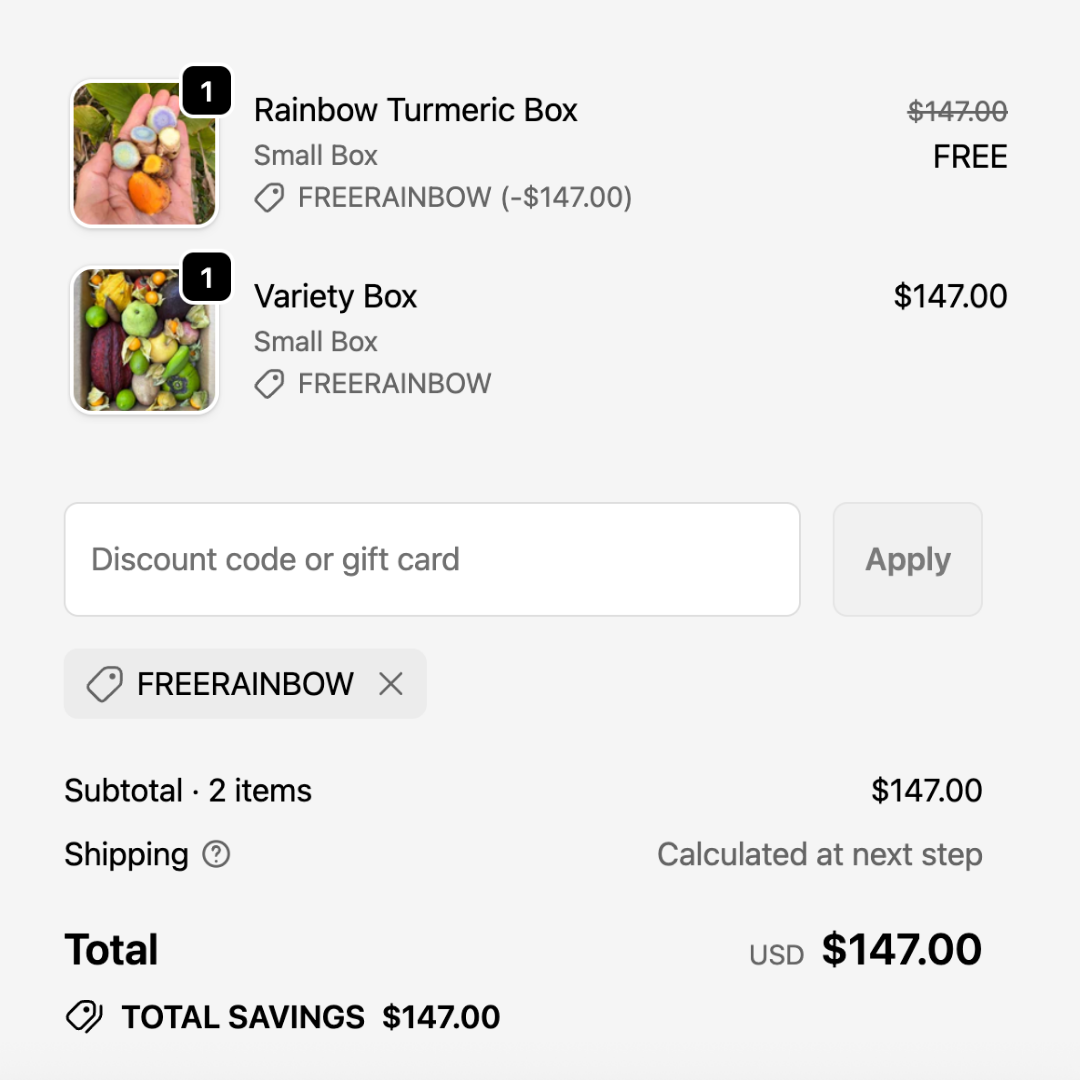Click the quantity badge on Rainbow Turmeric Box
Screen dimensions: 1080x1080
click(207, 92)
